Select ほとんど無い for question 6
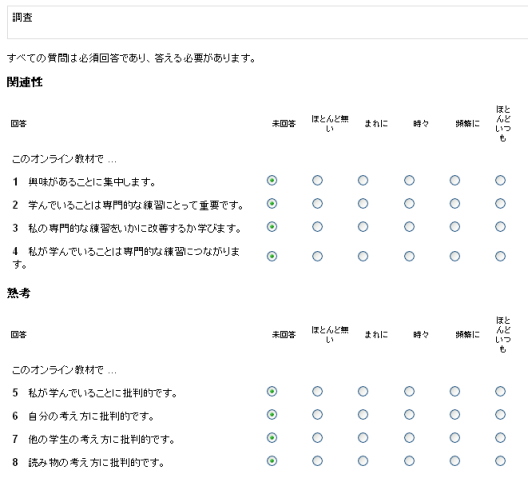Image resolution: width=528 pixels, height=478 pixels. (x=317, y=415)
